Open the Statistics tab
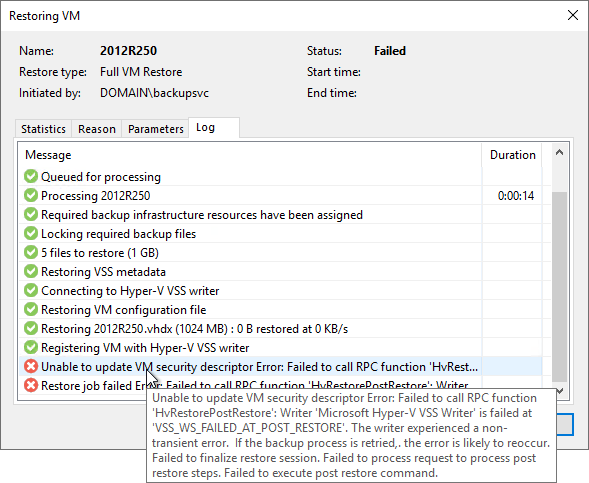 tap(43, 129)
